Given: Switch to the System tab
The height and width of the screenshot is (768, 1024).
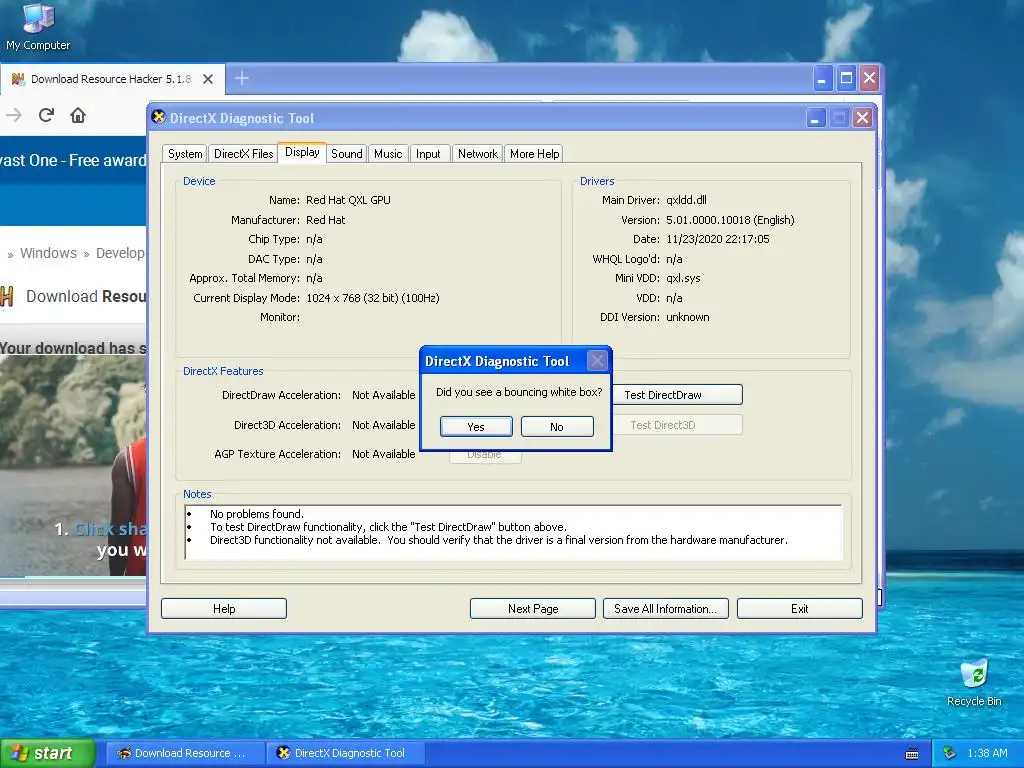Looking at the screenshot, I should (x=185, y=153).
